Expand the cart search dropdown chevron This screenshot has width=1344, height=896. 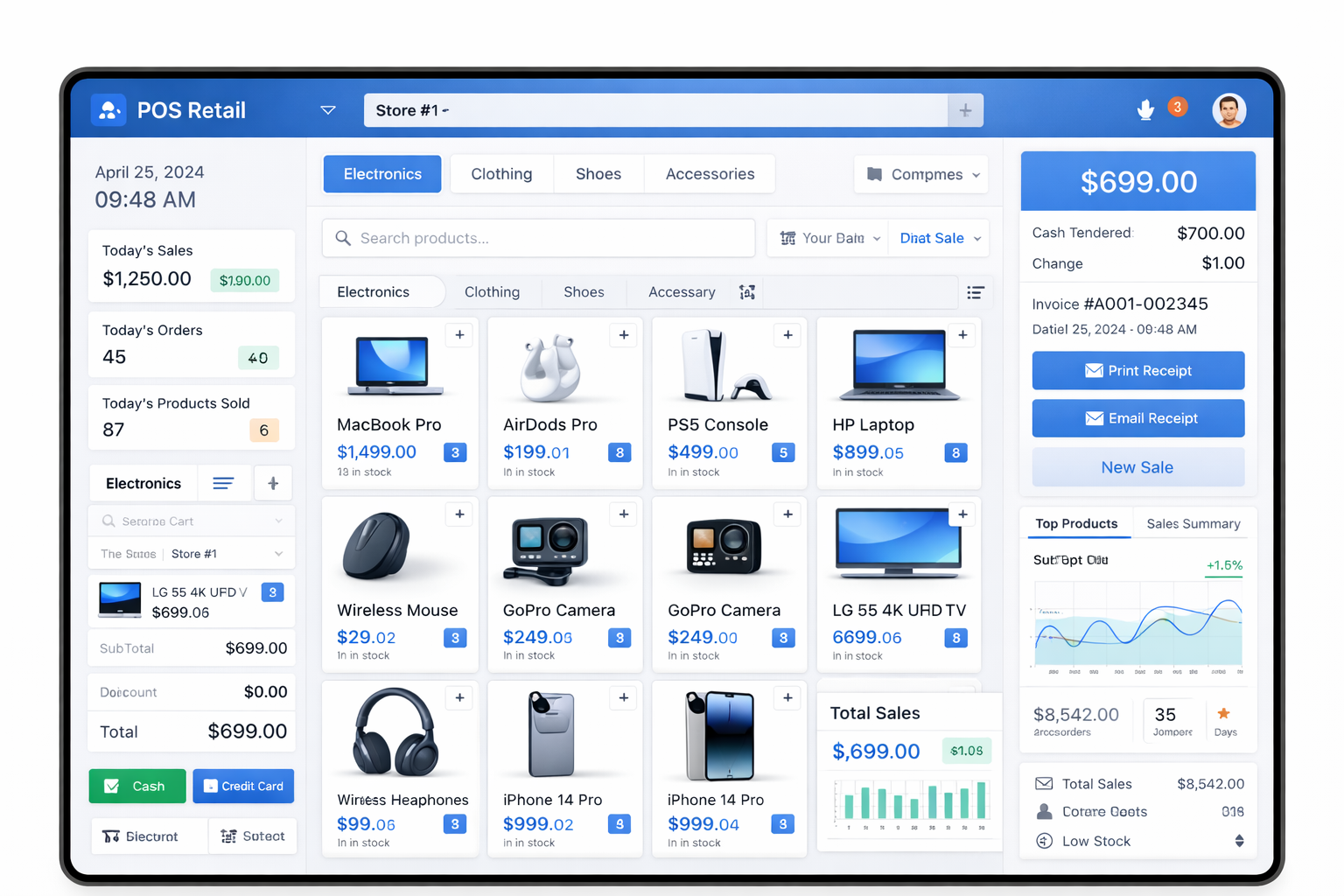(279, 521)
